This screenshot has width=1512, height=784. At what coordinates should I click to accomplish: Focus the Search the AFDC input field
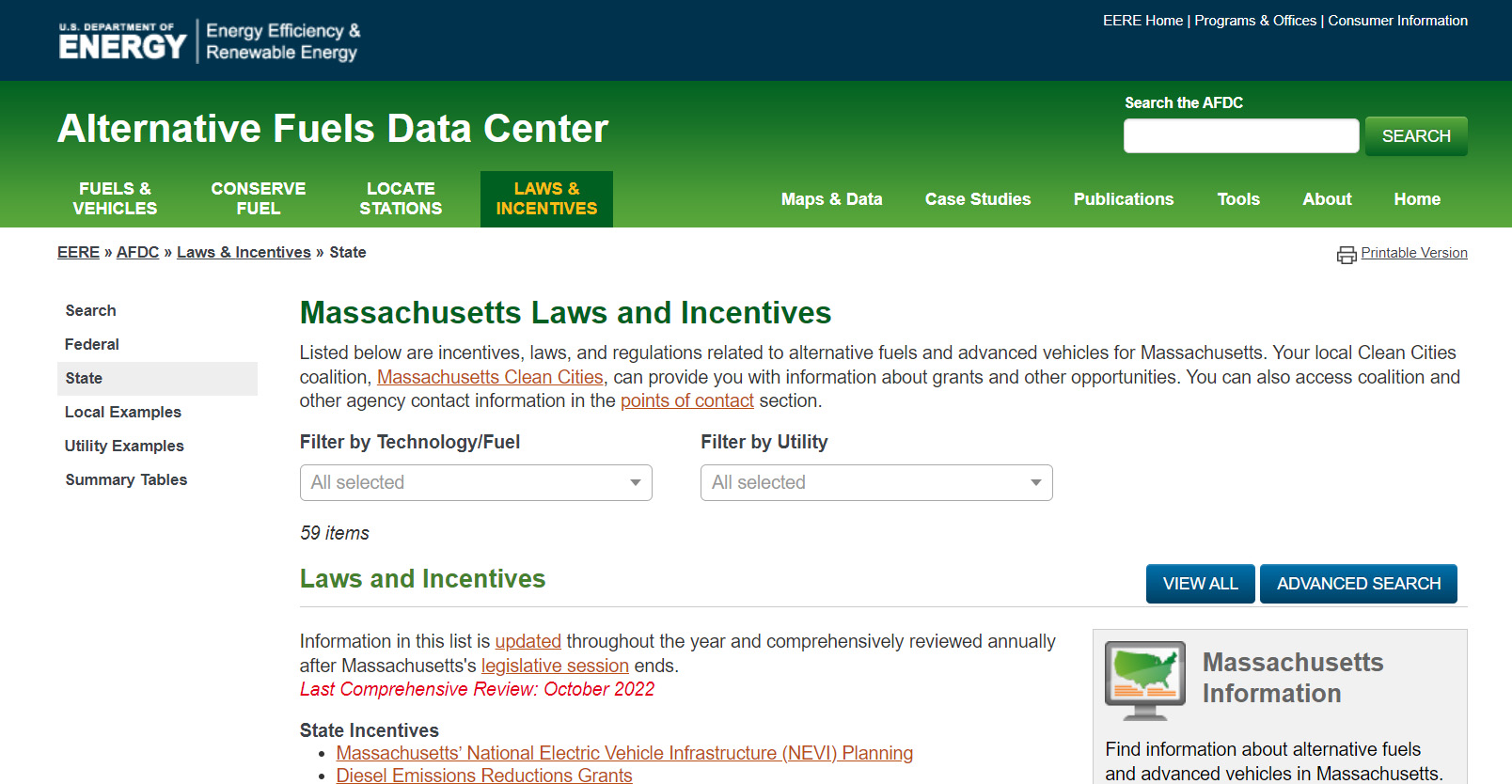pos(1241,136)
